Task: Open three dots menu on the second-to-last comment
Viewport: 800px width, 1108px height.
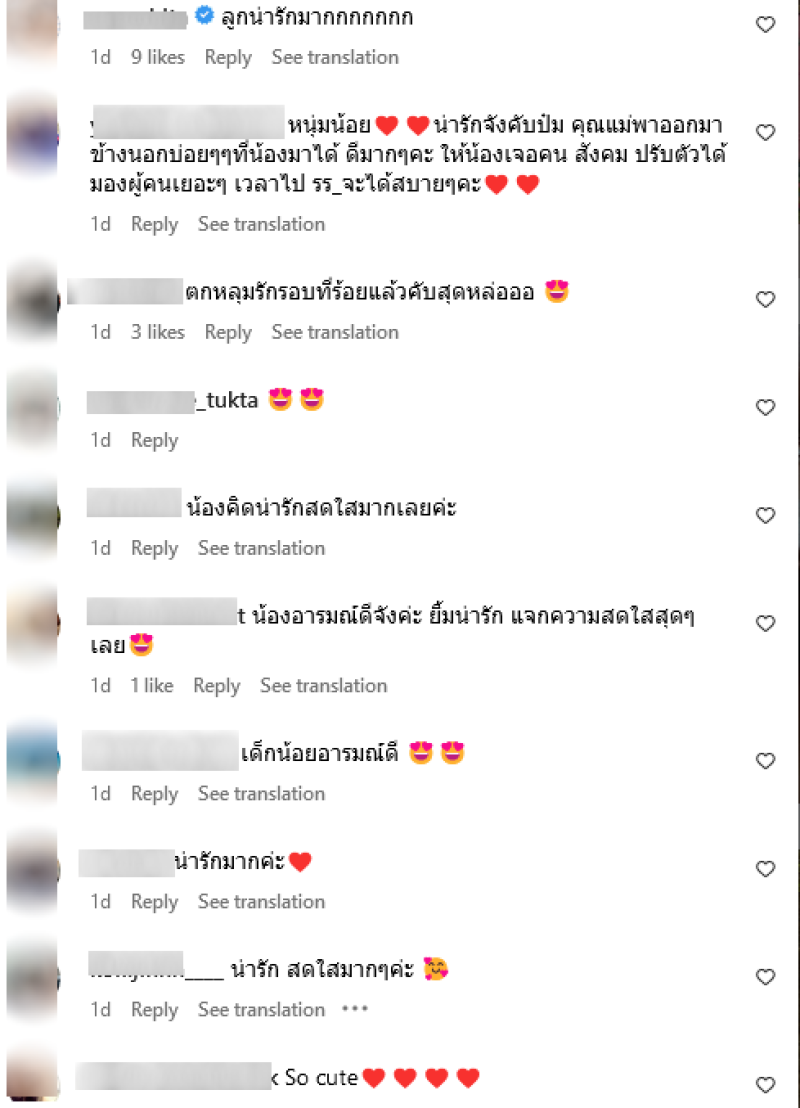Action: point(355,1009)
